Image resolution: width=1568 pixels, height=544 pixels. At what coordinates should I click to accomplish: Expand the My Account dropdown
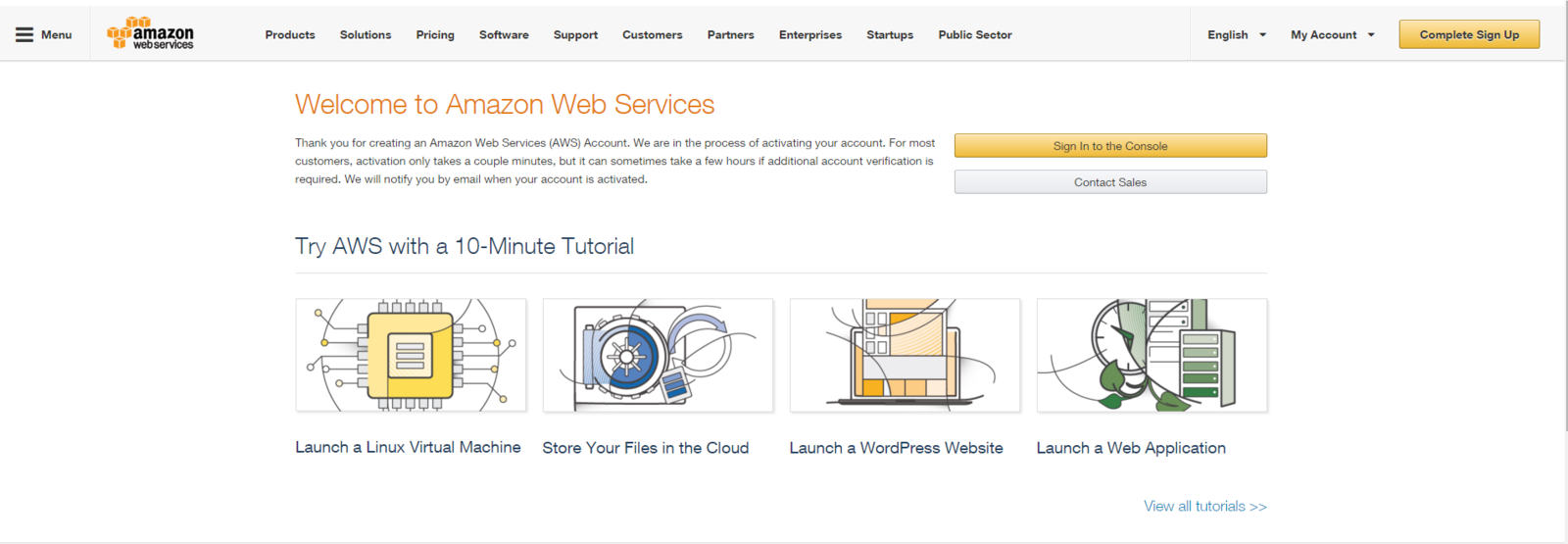click(x=1333, y=35)
